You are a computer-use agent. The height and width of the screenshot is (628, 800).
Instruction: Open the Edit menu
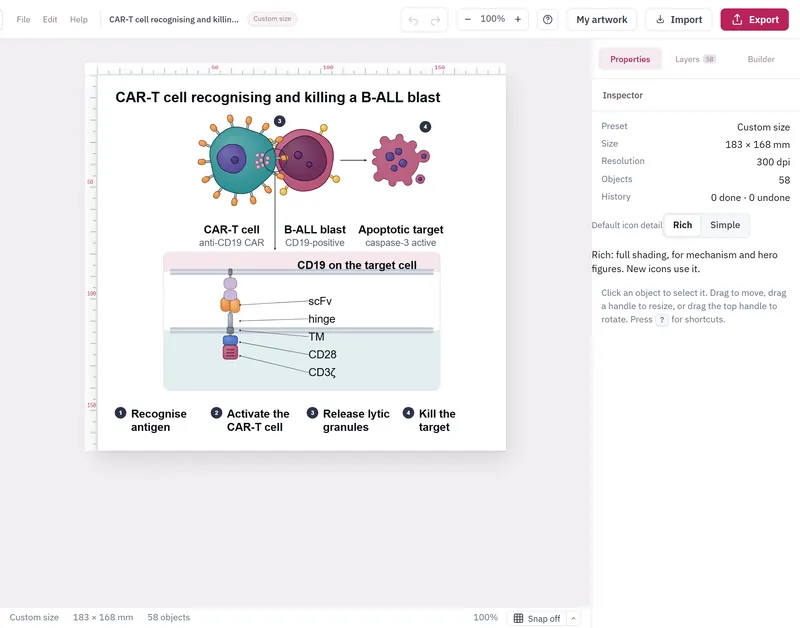coord(50,19)
